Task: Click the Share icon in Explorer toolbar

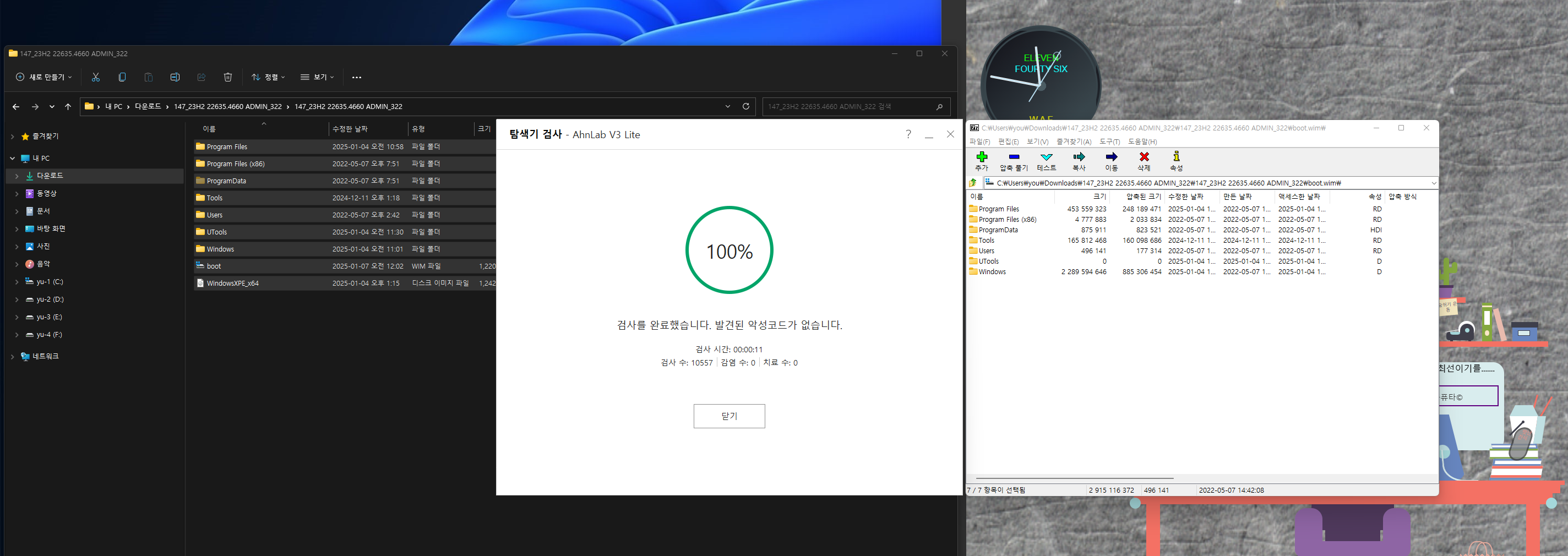Action: [202, 77]
